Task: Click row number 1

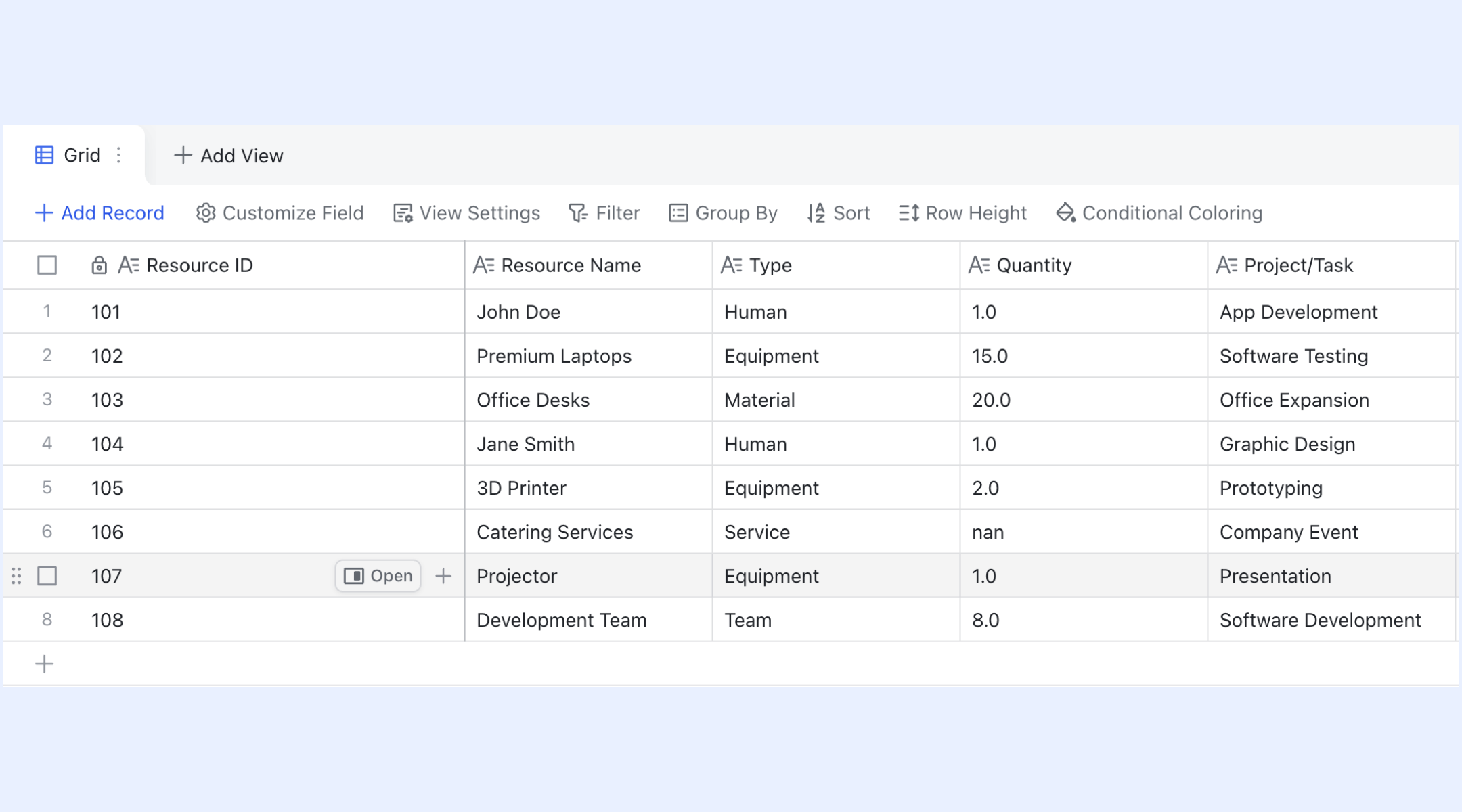Action: (47, 311)
